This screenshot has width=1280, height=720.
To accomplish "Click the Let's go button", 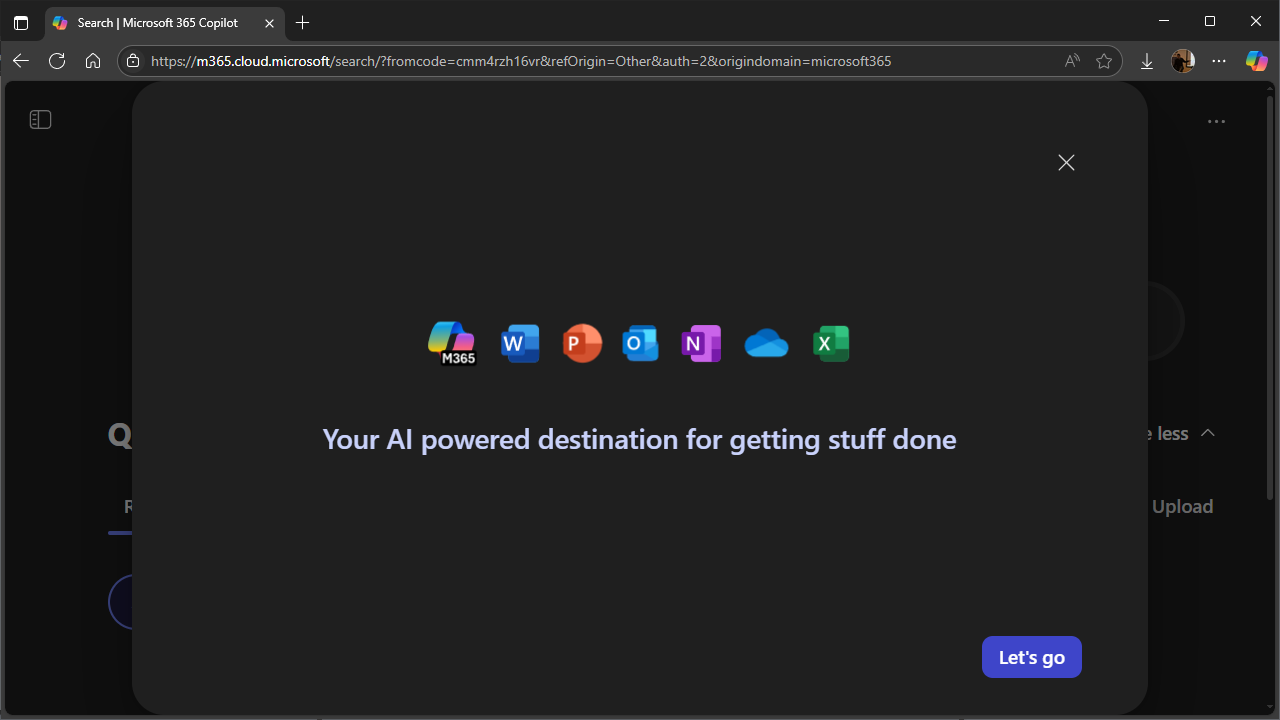I will coord(1032,657).
